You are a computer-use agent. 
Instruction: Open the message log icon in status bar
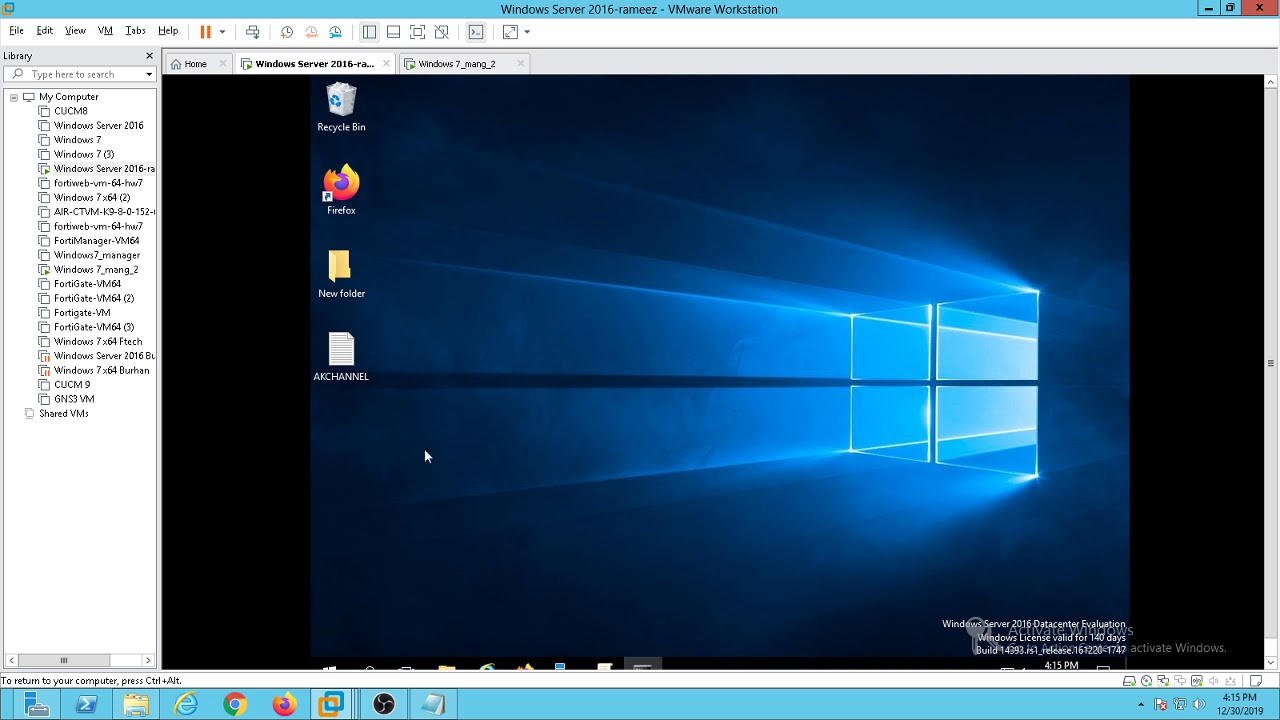point(1257,681)
